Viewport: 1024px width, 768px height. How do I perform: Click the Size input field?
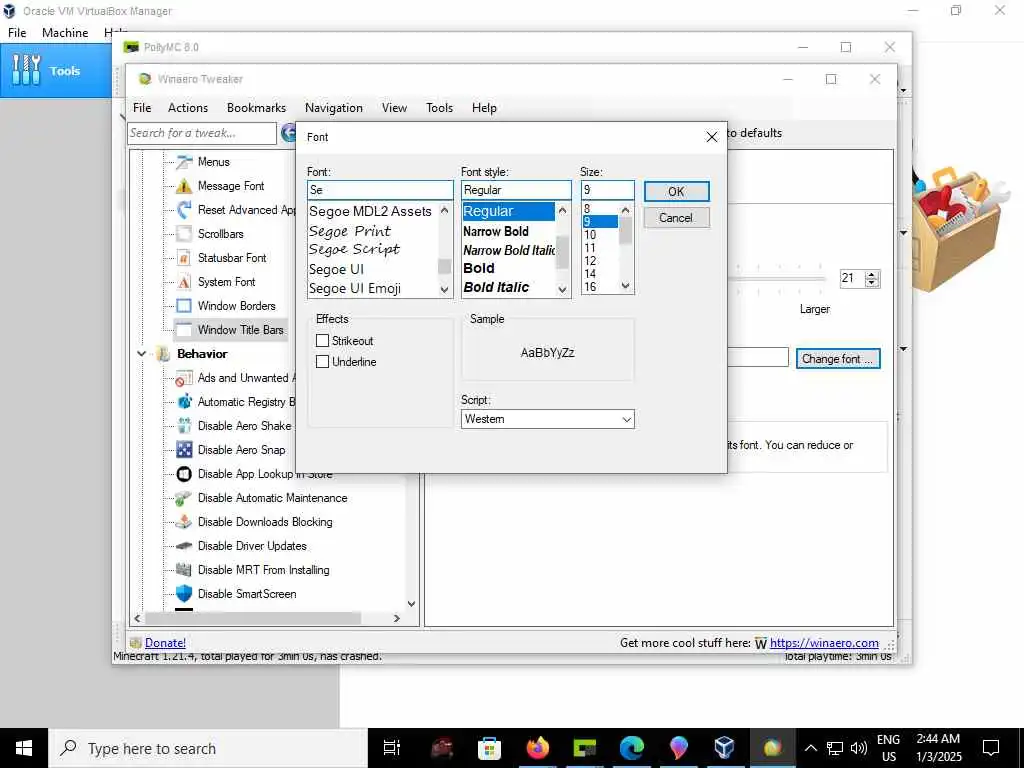(607, 190)
